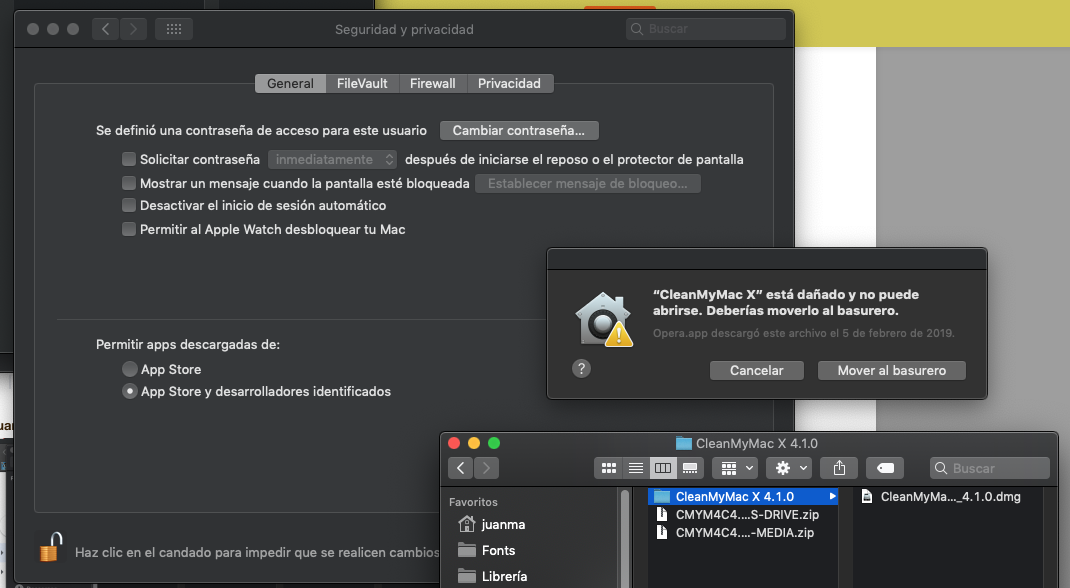Image resolution: width=1070 pixels, height=588 pixels.
Task: Switch to the General tab
Action: [290, 83]
